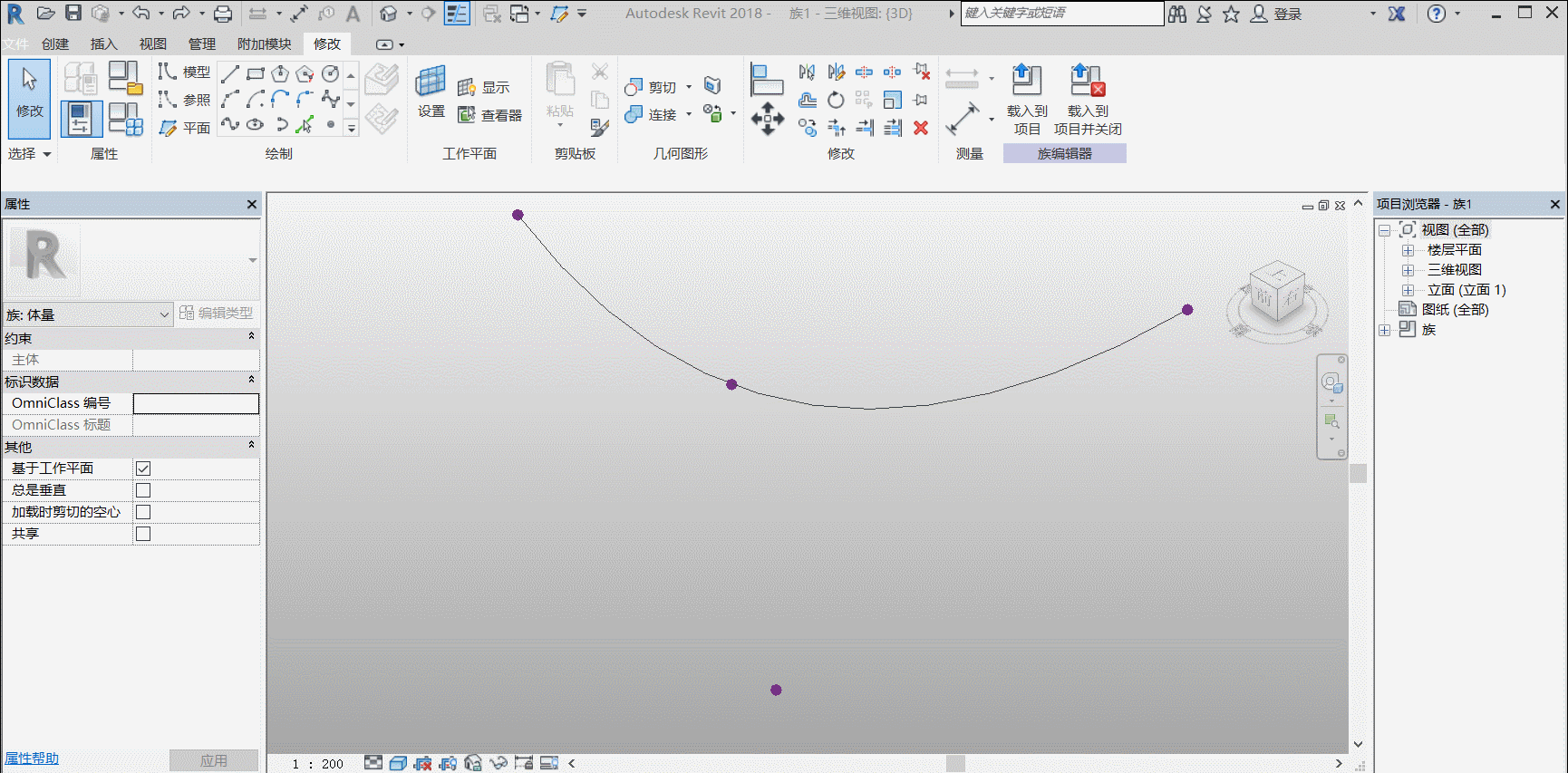
Task: Click Load into Project icon
Action: 1026,81
